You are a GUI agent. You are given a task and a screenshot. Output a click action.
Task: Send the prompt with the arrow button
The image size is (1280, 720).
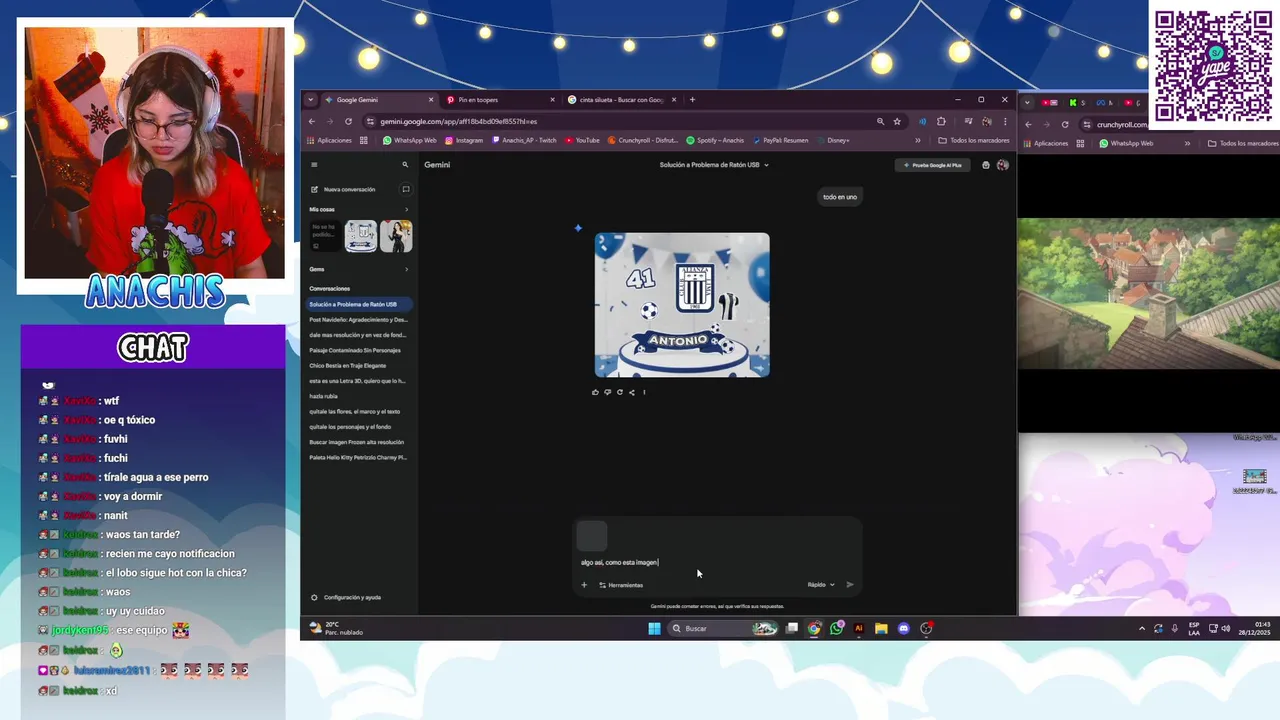click(x=850, y=585)
